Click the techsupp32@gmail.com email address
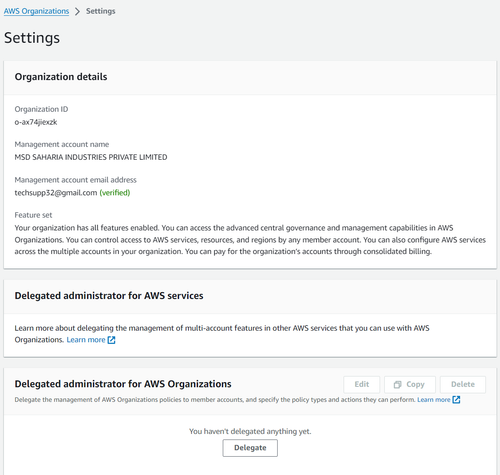Viewport: 500px width, 475px height. [x=56, y=193]
